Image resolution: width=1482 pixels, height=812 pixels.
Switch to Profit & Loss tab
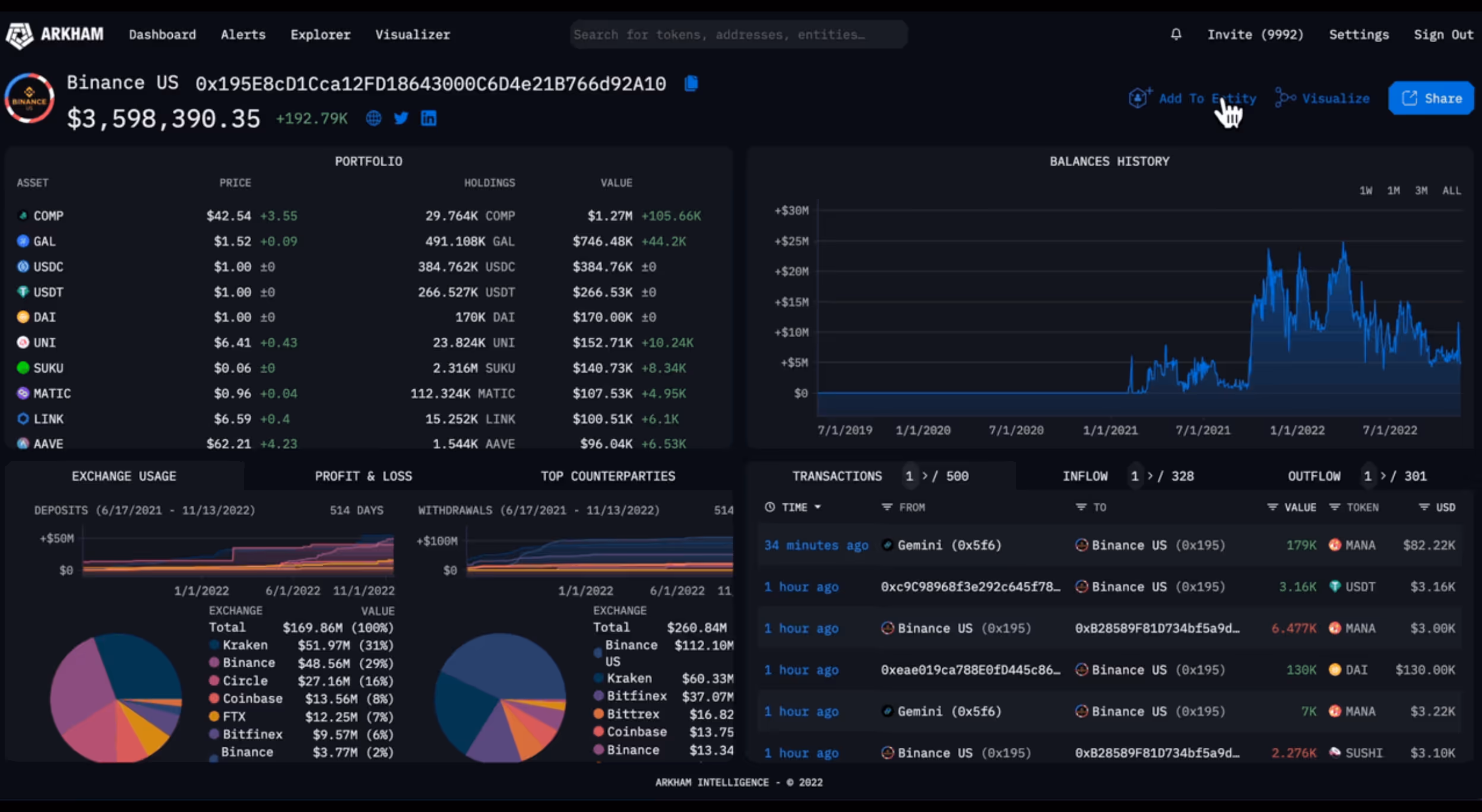tap(363, 476)
